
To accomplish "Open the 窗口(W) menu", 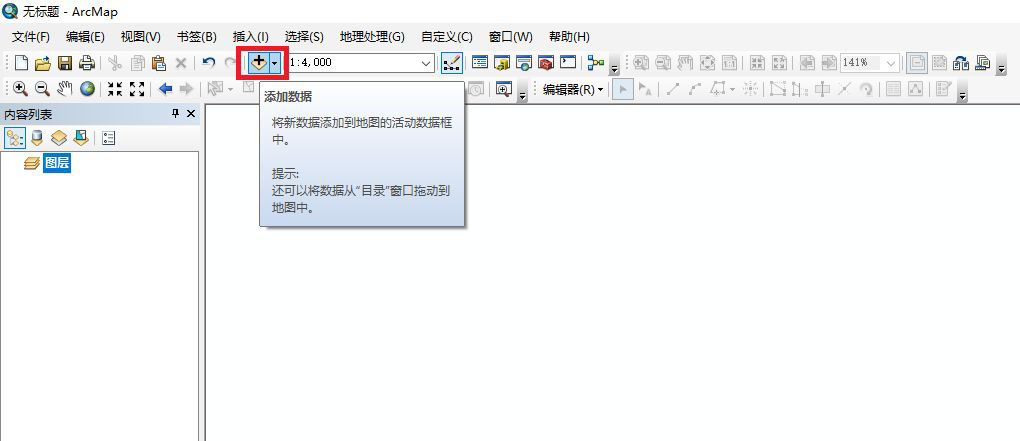I will coord(511,37).
